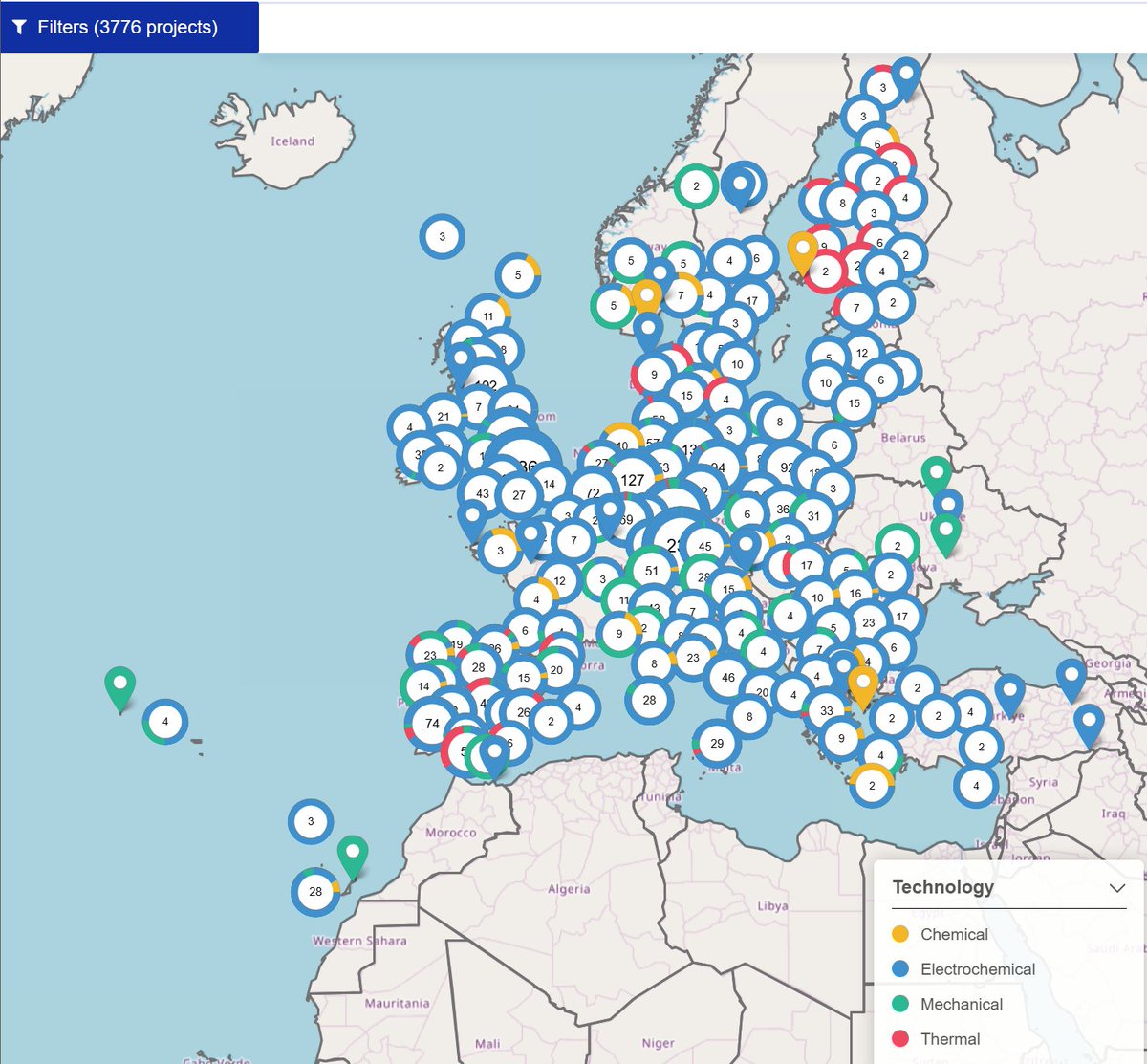1147x1064 pixels.
Task: Expand the 46-project cluster in Italy
Action: 728,677
